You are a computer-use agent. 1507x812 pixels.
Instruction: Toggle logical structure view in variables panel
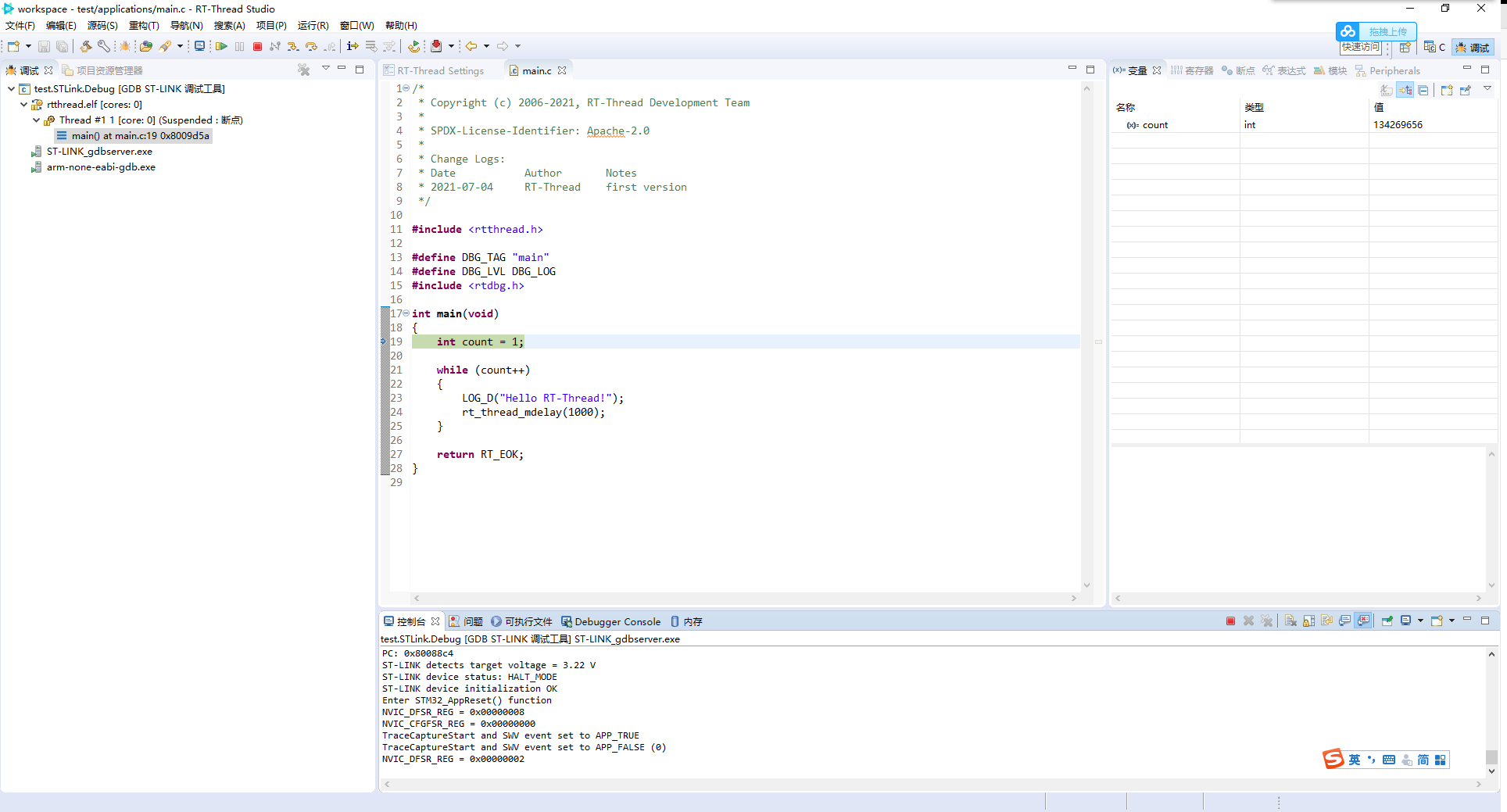(1405, 90)
